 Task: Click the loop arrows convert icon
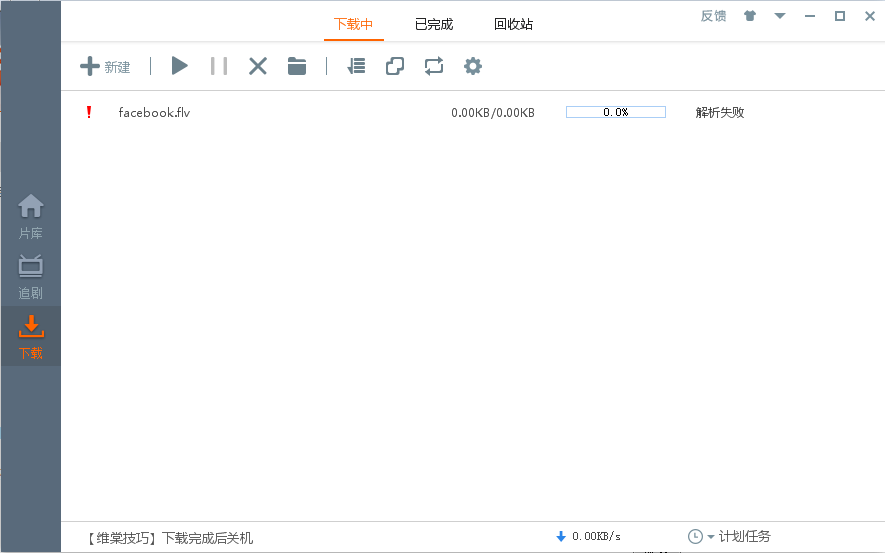433,66
